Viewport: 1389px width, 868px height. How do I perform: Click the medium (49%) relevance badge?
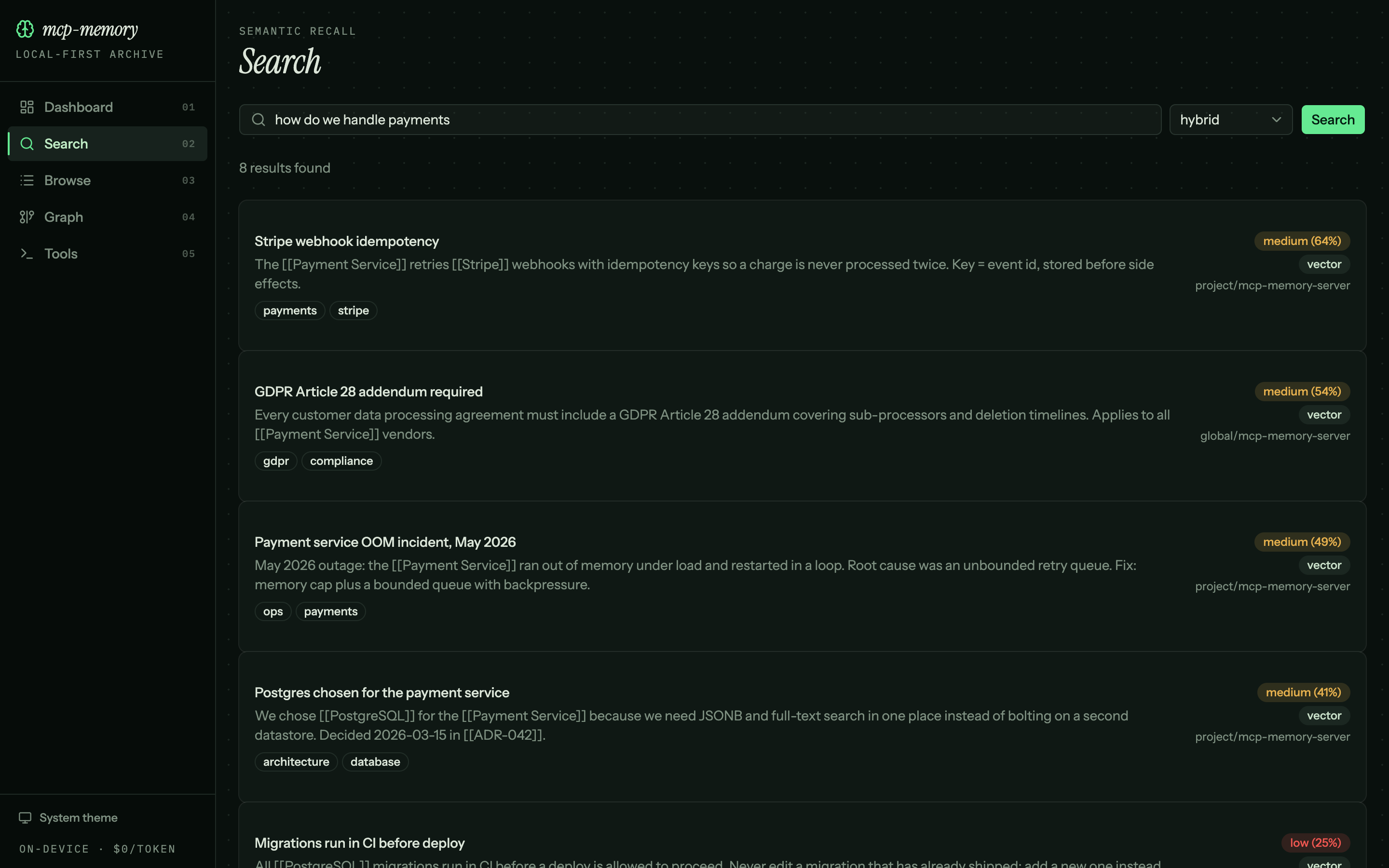pos(1302,542)
